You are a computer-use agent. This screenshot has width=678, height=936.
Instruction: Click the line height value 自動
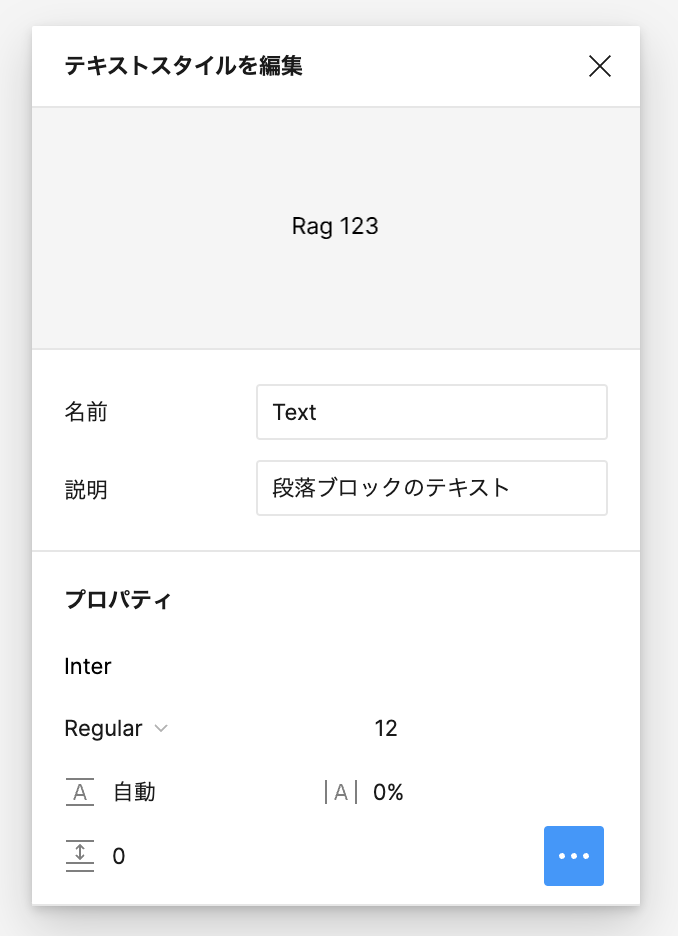(134, 793)
